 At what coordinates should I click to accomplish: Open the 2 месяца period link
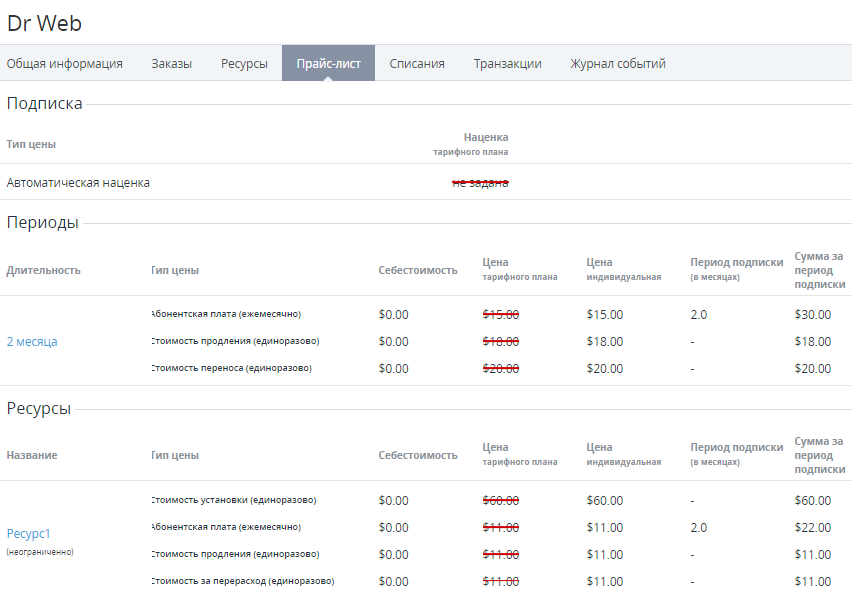(x=32, y=342)
